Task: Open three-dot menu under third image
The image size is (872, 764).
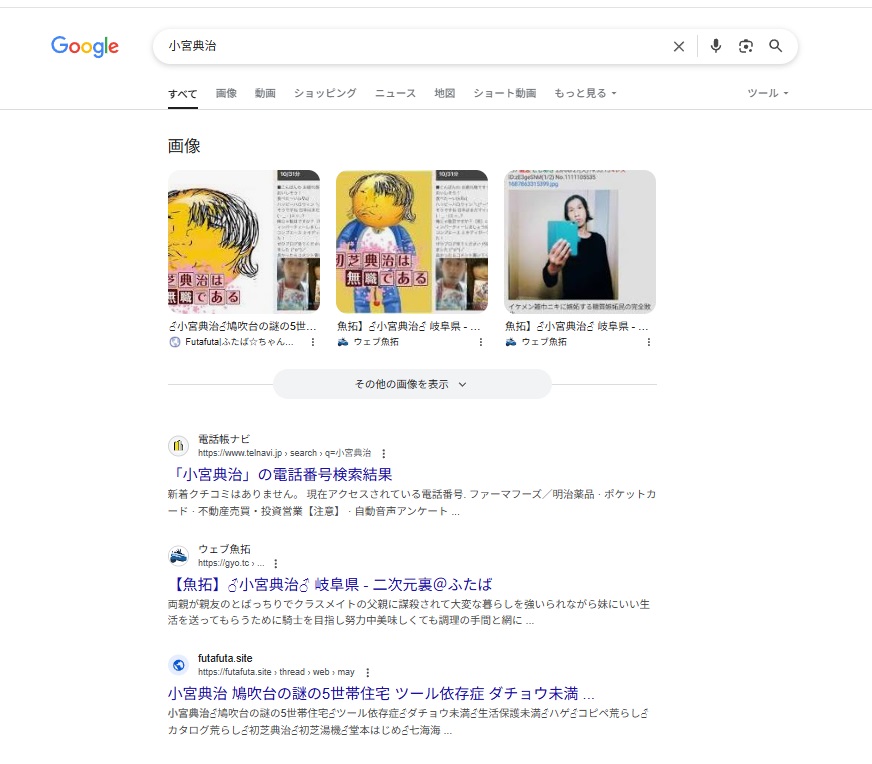Action: click(x=648, y=342)
